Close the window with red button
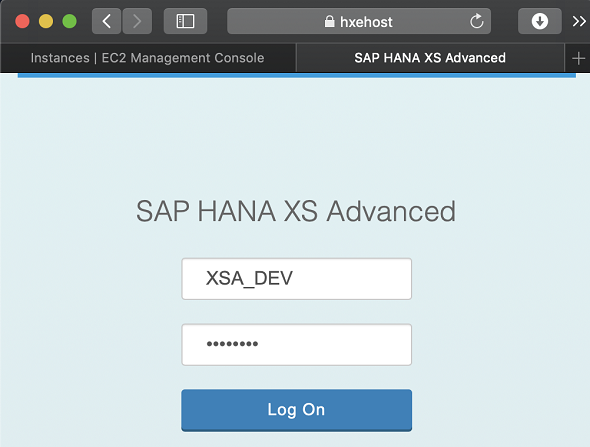This screenshot has height=447, width=590. click(x=22, y=21)
